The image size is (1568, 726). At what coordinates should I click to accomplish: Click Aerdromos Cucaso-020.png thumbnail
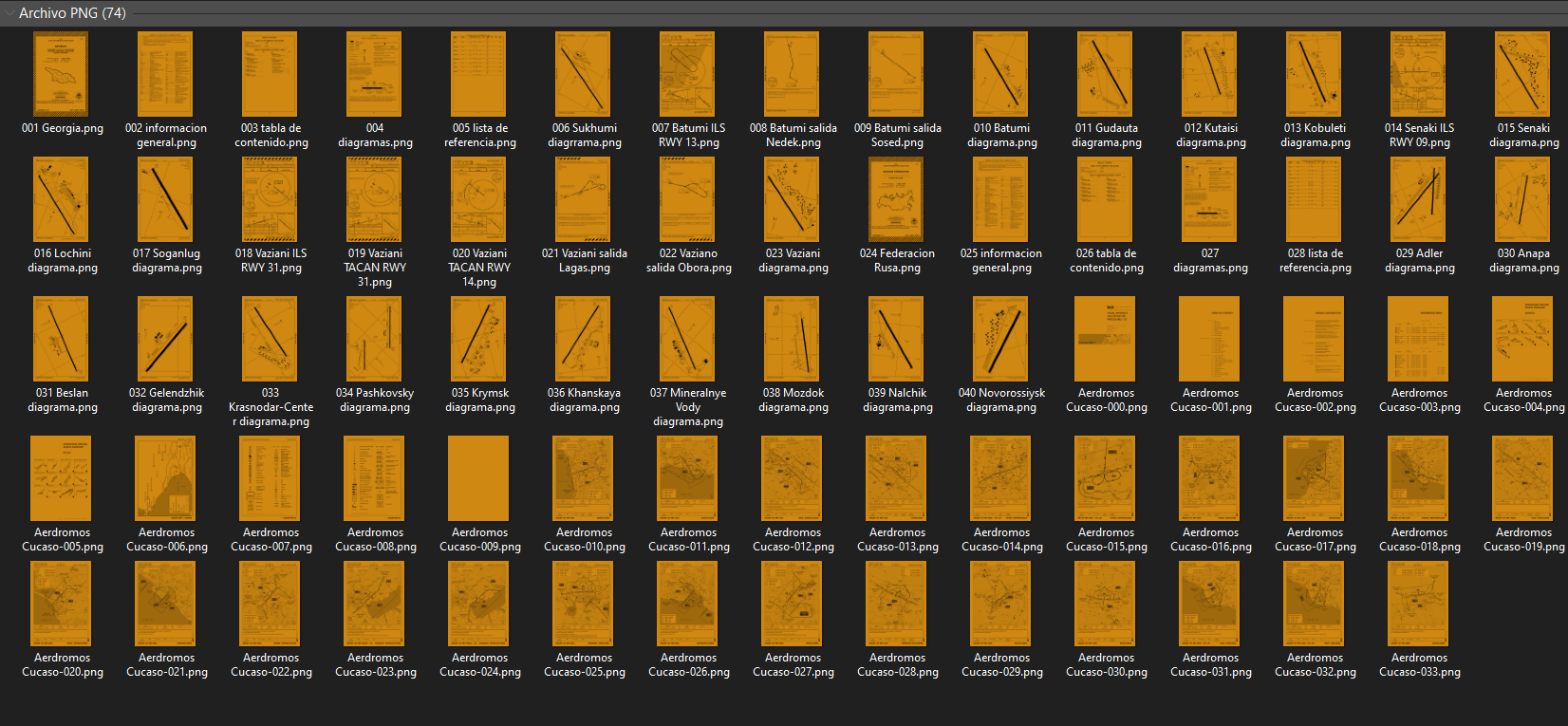(61, 604)
